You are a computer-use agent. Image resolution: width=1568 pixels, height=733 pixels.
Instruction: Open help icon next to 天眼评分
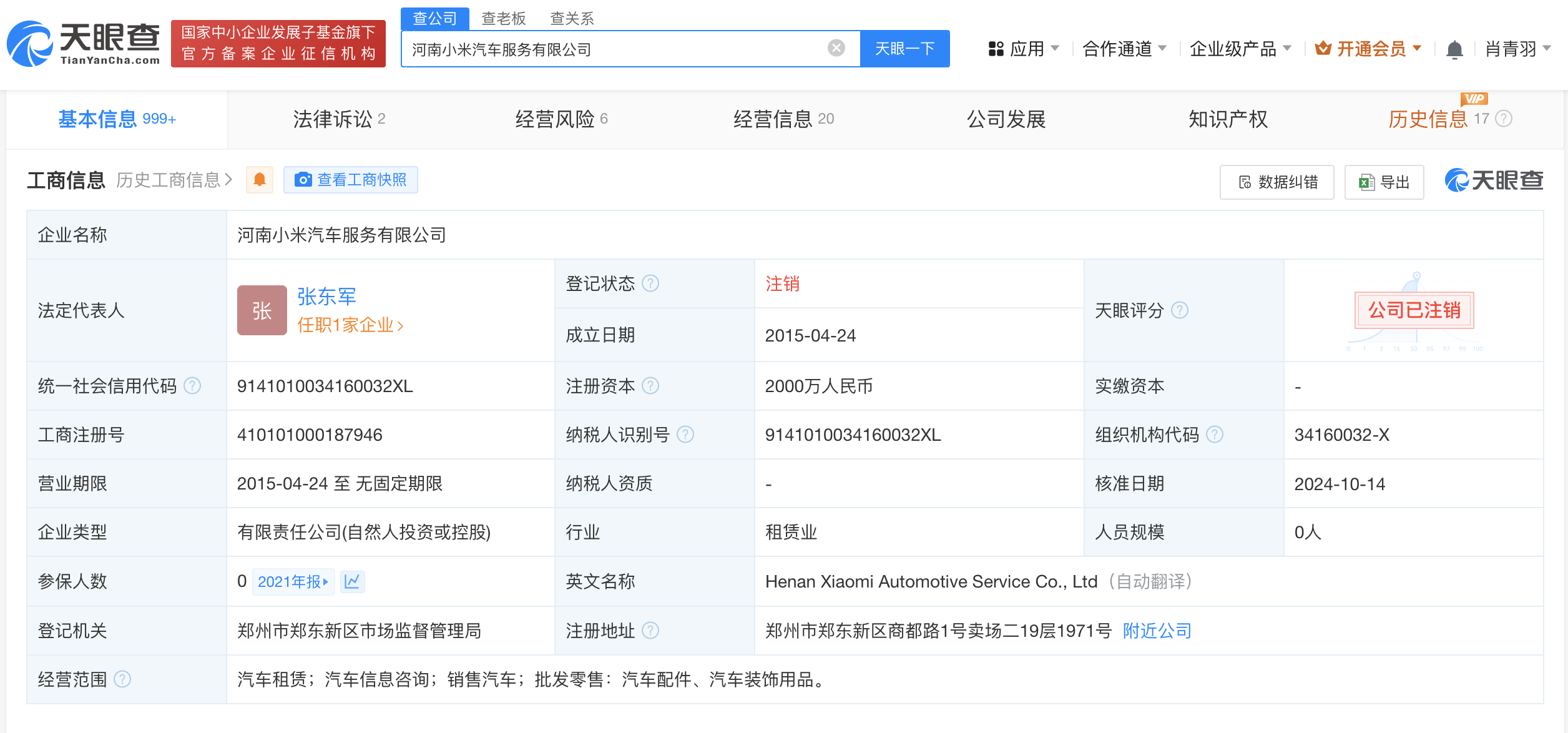(1180, 310)
